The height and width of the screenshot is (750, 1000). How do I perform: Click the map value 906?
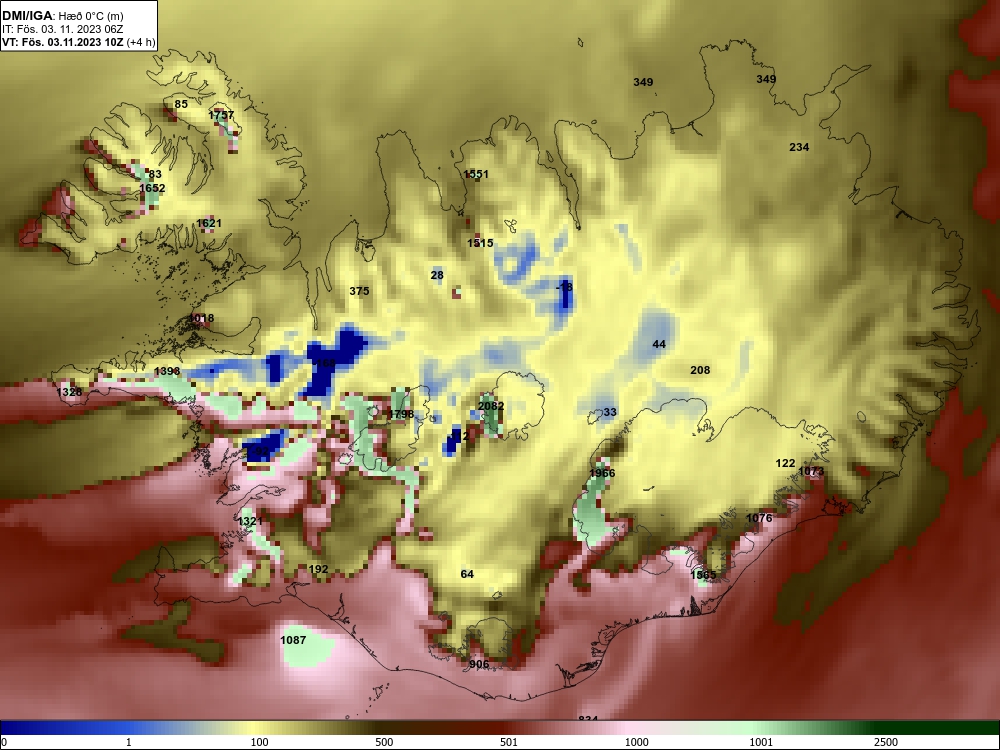point(479,664)
